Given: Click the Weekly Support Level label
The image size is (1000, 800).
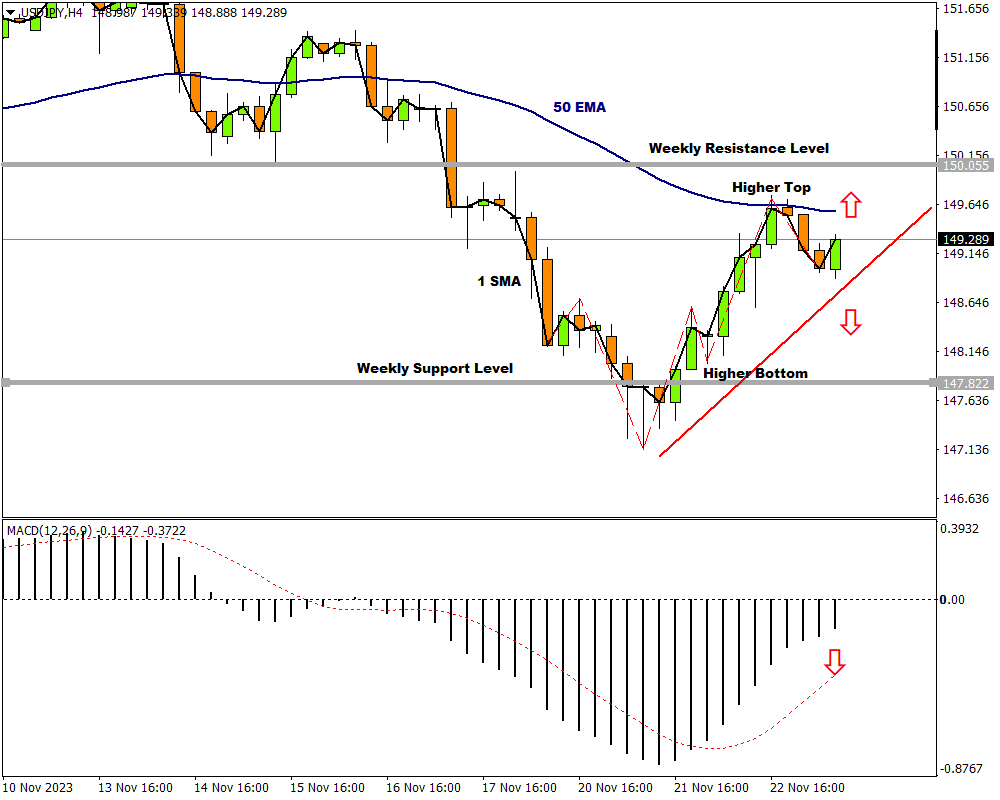Looking at the screenshot, I should coord(434,368).
